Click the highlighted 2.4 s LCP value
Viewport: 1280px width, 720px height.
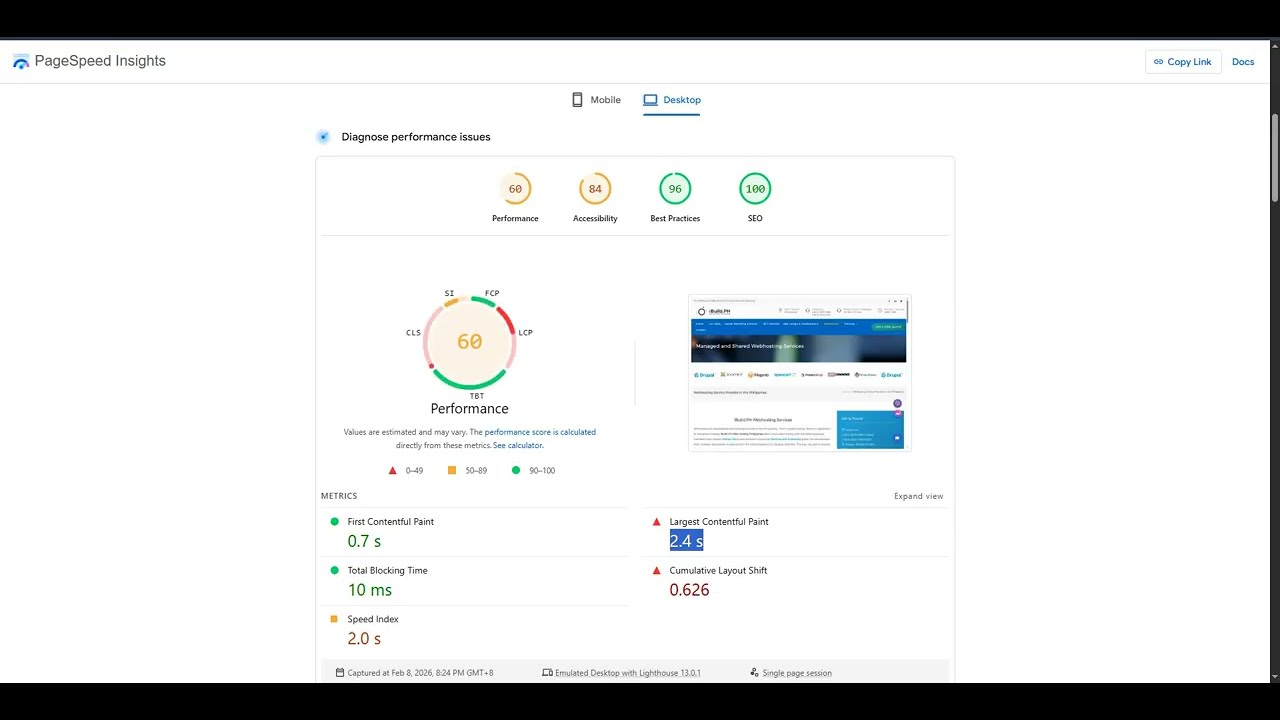(686, 541)
